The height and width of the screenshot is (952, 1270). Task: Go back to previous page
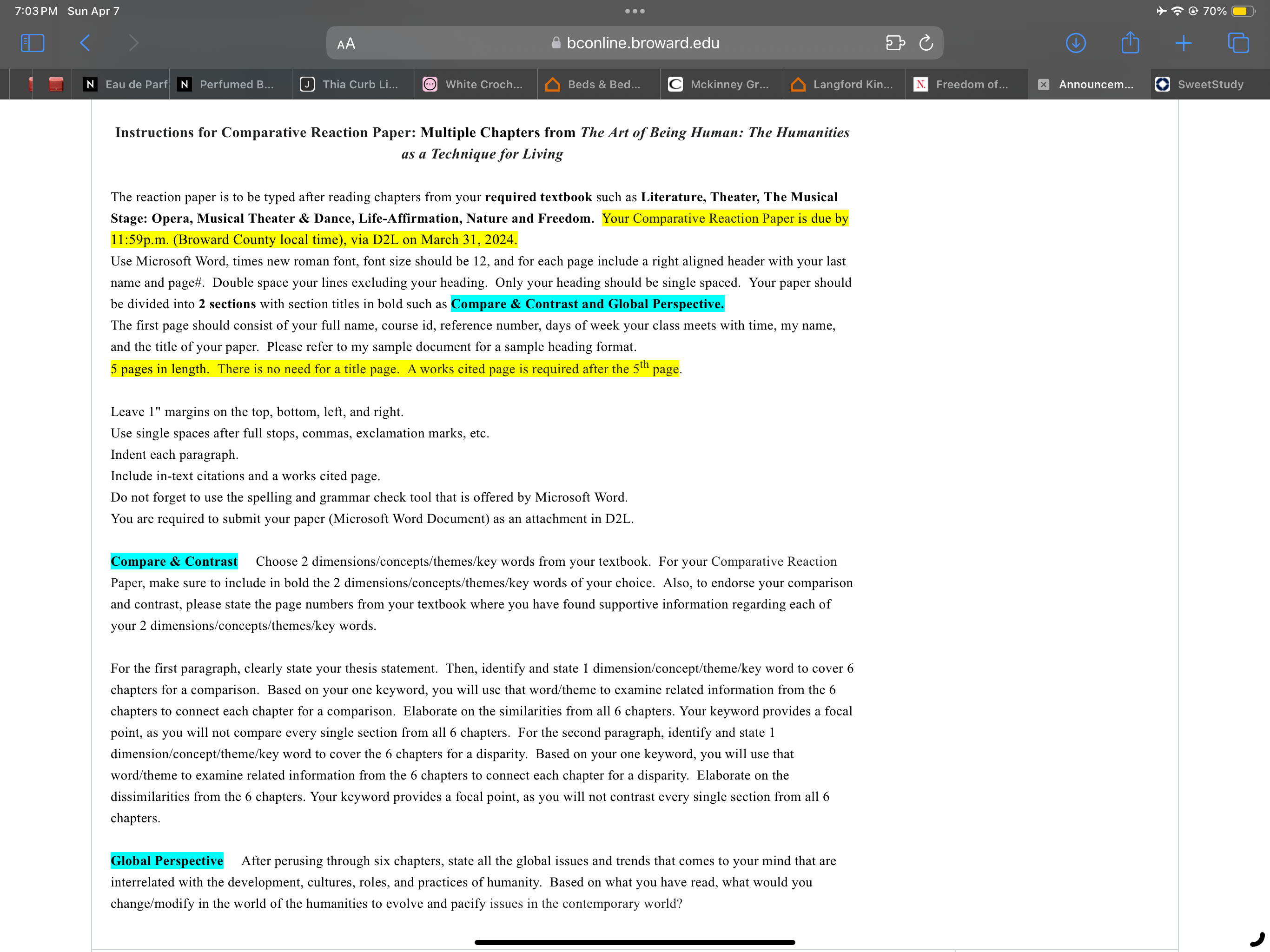click(x=85, y=43)
